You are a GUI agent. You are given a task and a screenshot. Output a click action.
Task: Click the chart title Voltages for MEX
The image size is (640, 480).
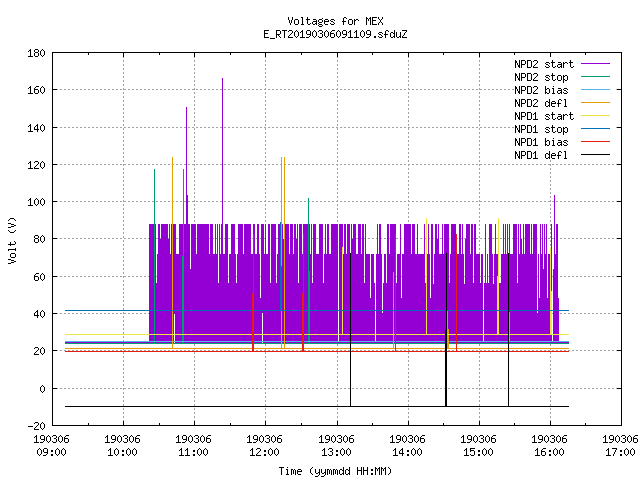tap(335, 21)
